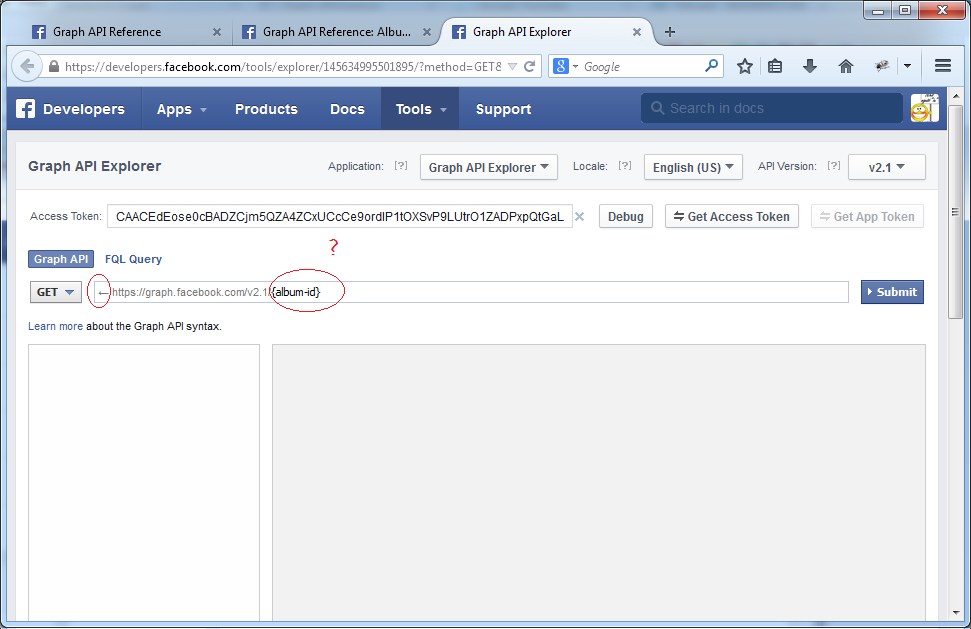This screenshot has height=629, width=971.
Task: Select the Graph API Explorer browser tab
Action: (x=545, y=32)
